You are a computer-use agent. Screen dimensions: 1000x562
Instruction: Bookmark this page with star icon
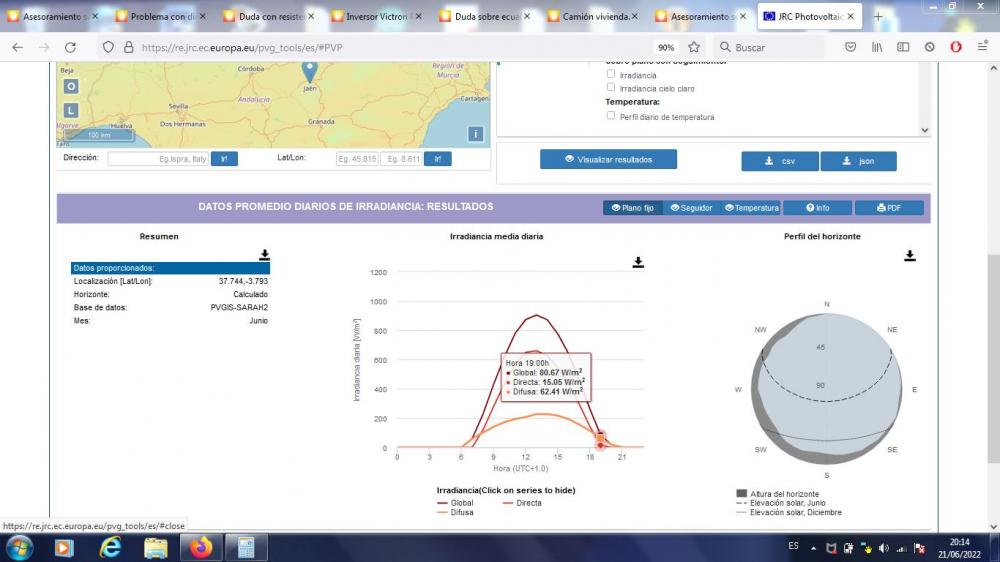[694, 47]
